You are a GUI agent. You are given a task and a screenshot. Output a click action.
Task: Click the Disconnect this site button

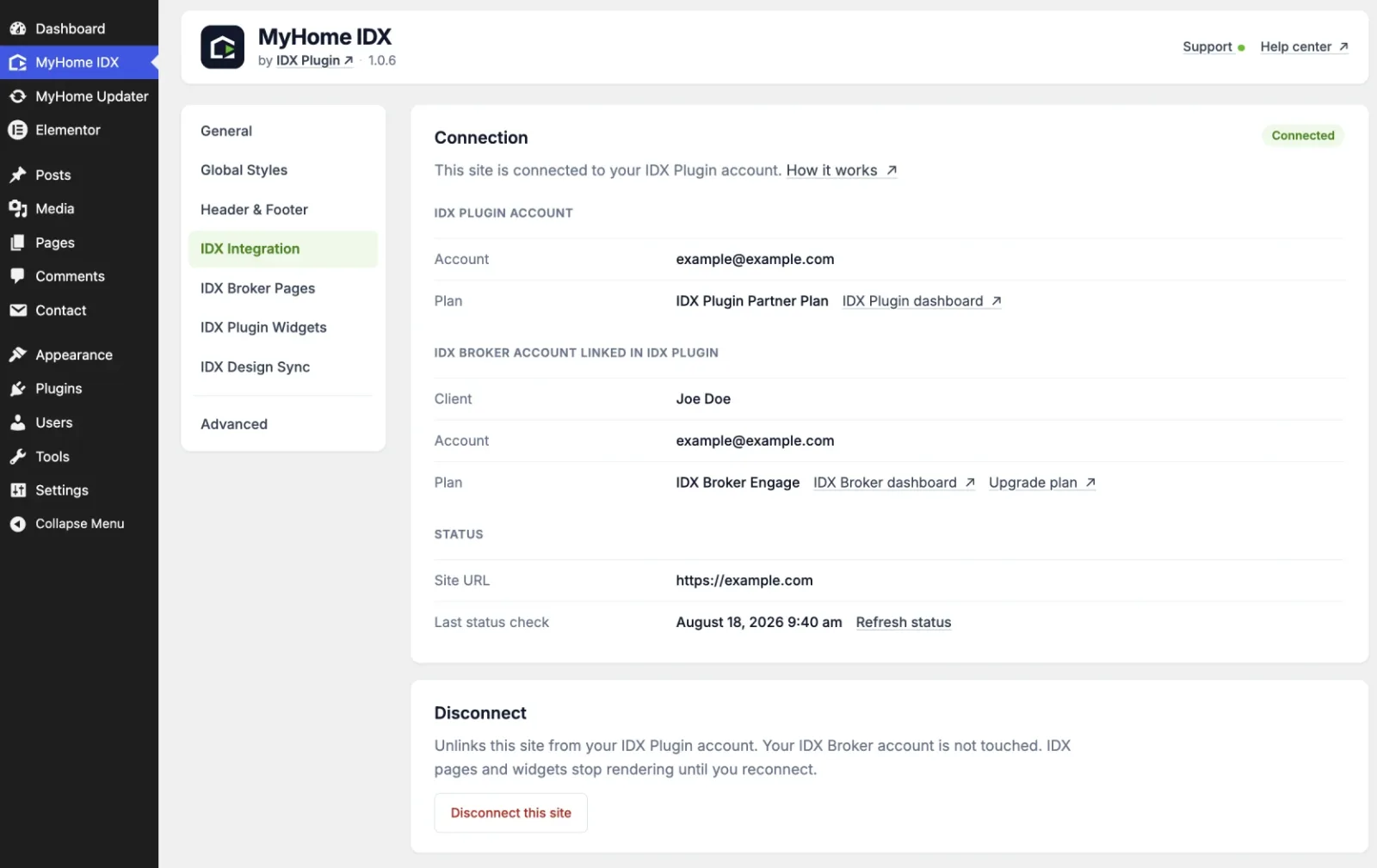[511, 813]
